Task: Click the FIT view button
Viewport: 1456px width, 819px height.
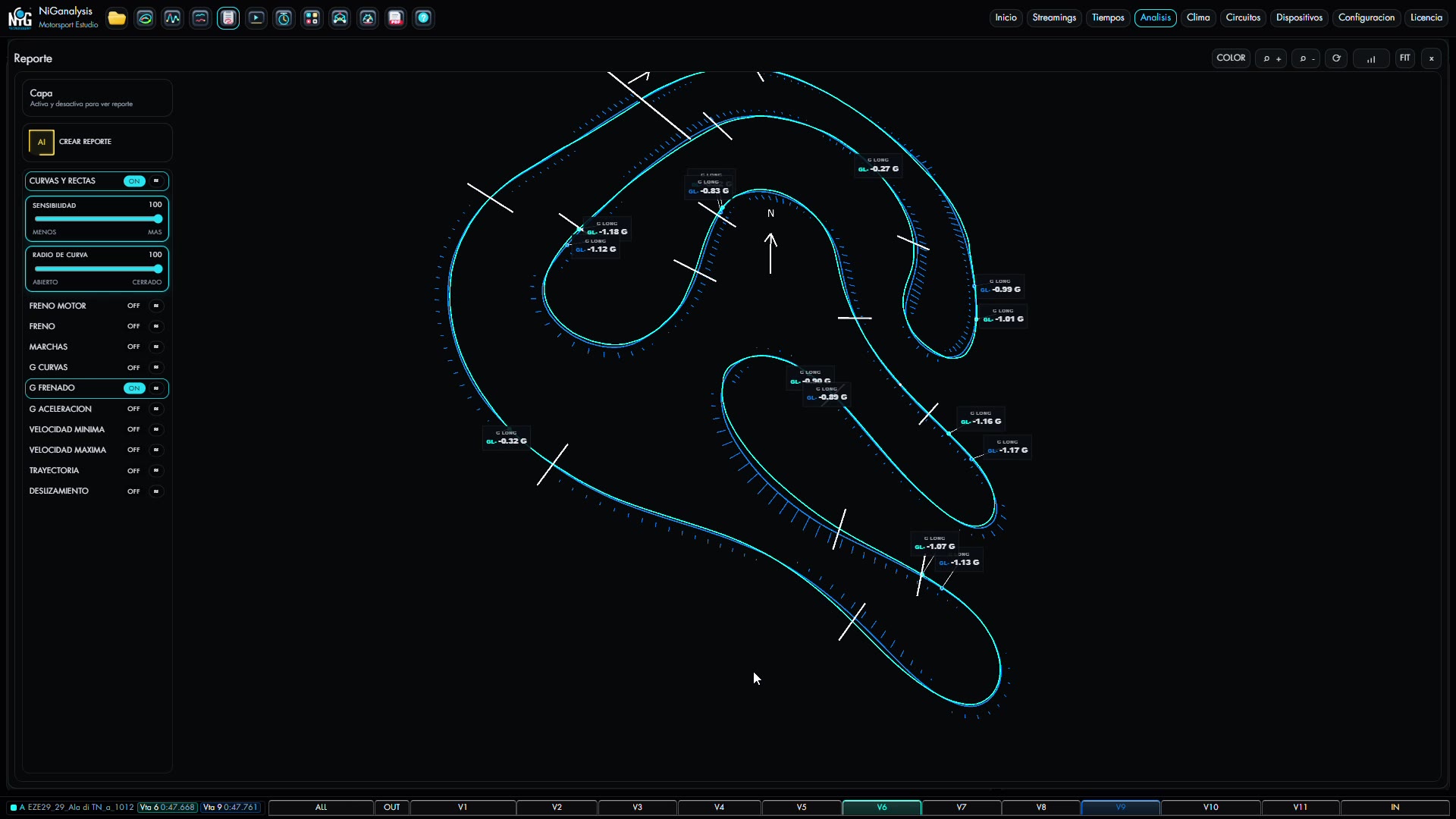Action: click(x=1405, y=58)
